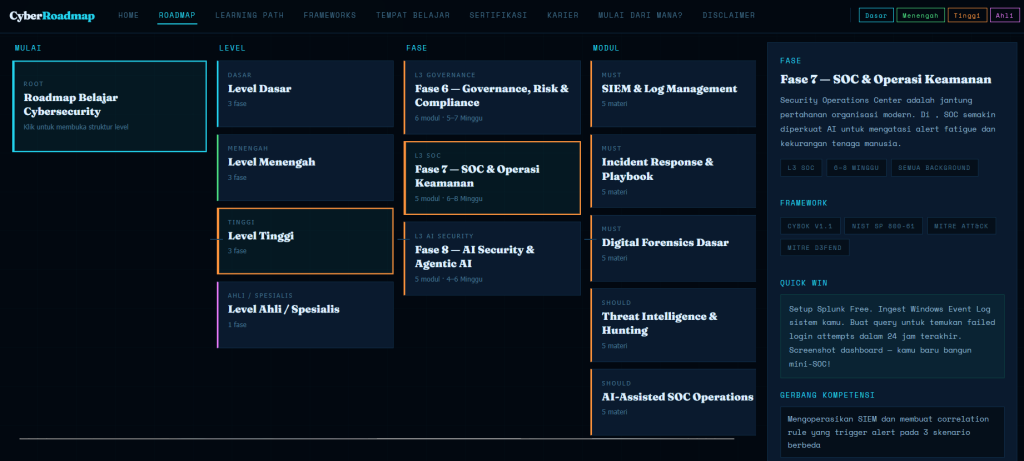1024x461 pixels.
Task: Open Digital Forensics Dasar module
Action: (x=673, y=248)
